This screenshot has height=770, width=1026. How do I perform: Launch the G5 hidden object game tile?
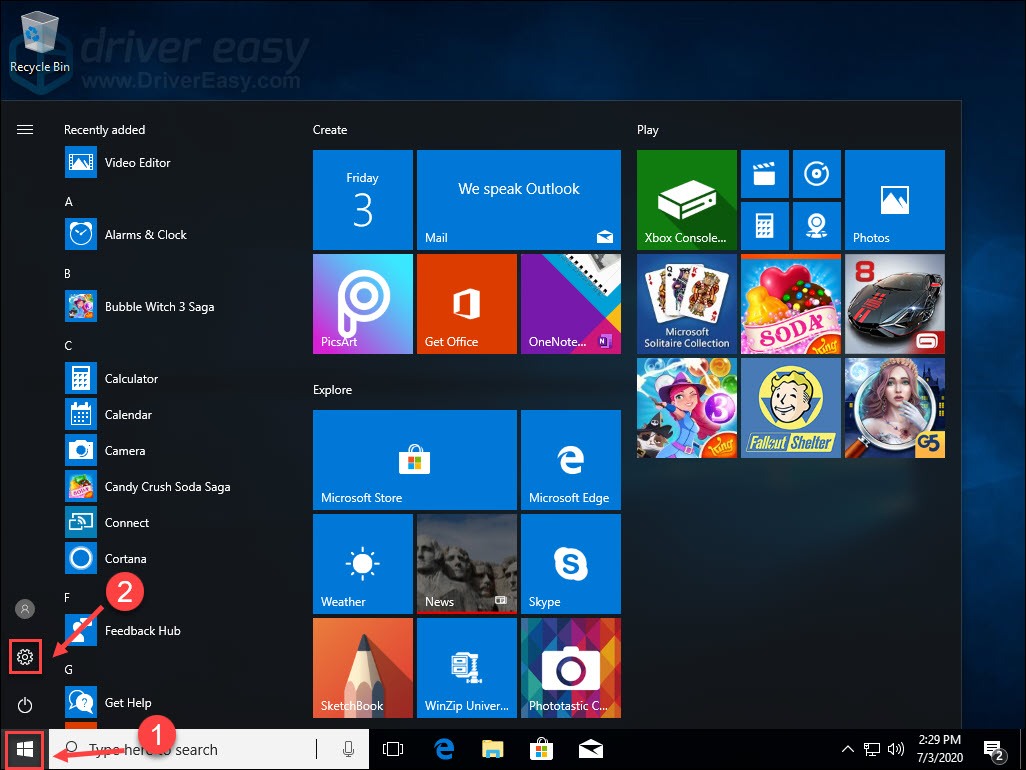pos(894,408)
